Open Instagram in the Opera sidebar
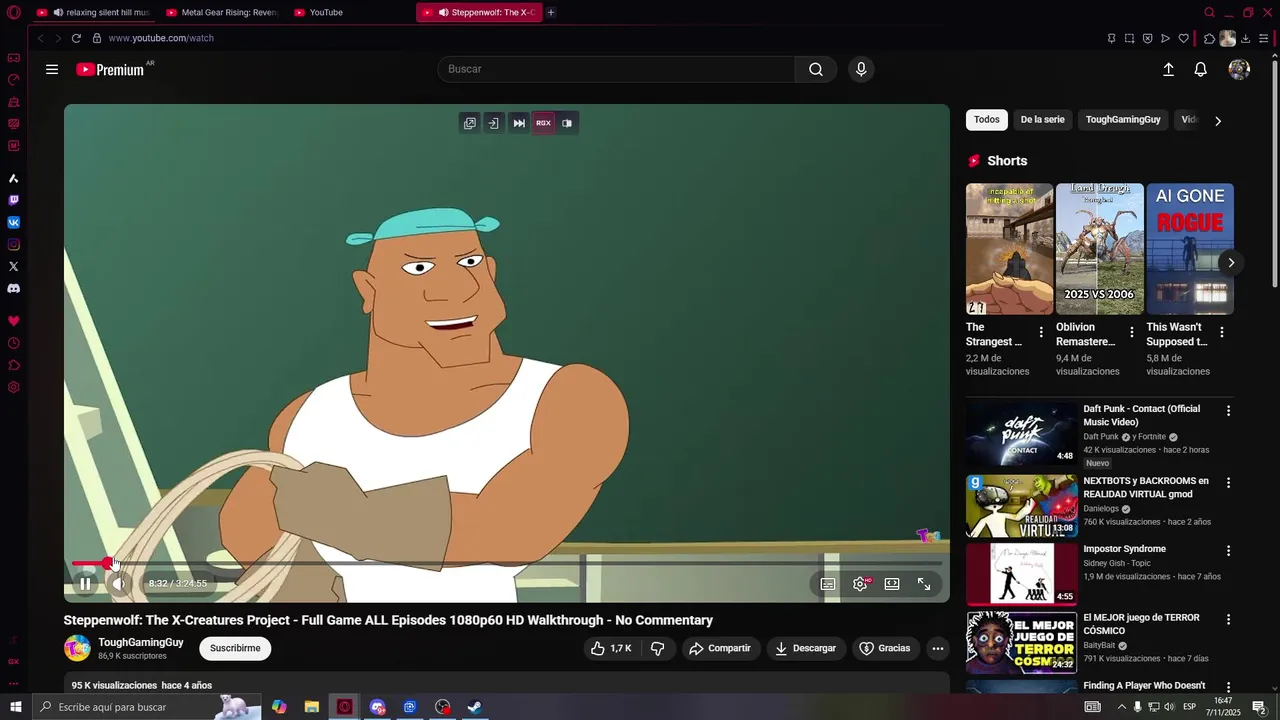The image size is (1280, 720). [14, 244]
